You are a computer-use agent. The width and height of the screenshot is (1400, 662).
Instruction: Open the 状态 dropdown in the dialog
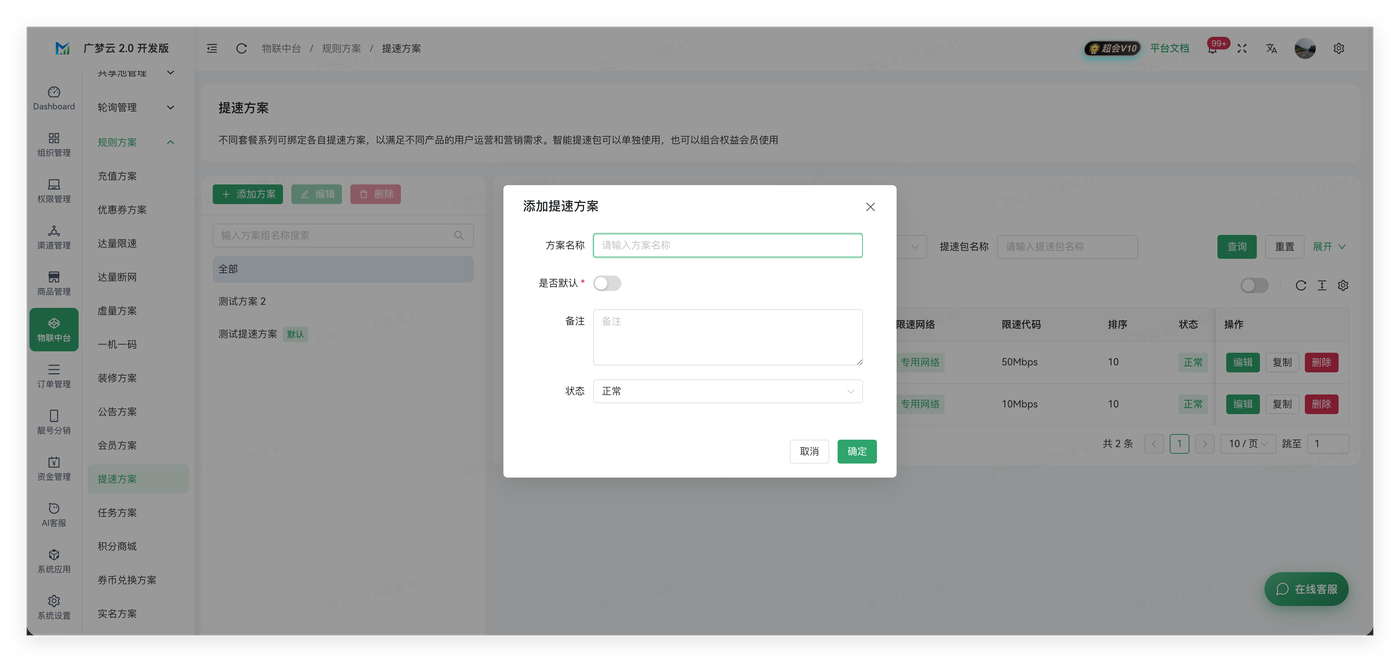[x=728, y=391]
